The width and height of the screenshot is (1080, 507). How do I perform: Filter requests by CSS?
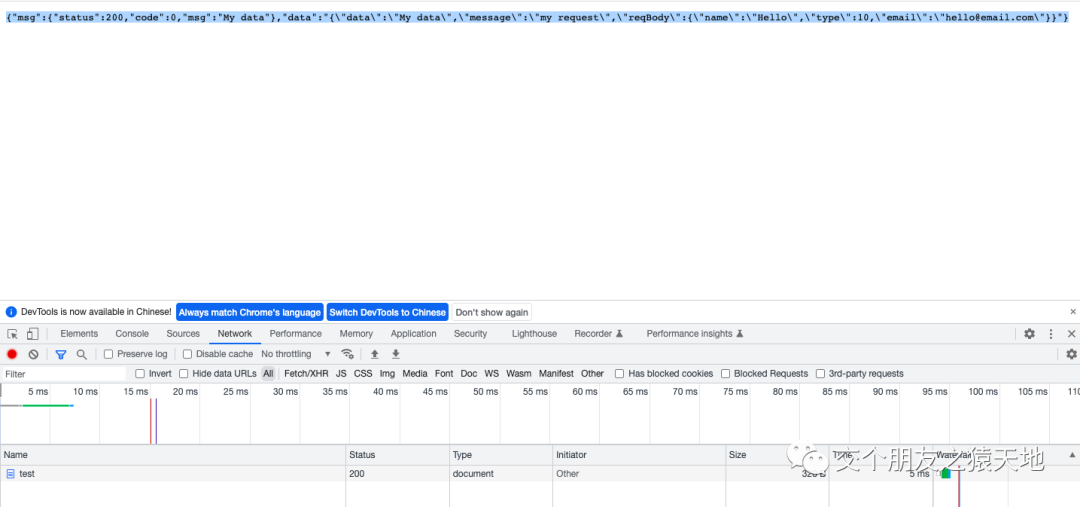pos(363,373)
